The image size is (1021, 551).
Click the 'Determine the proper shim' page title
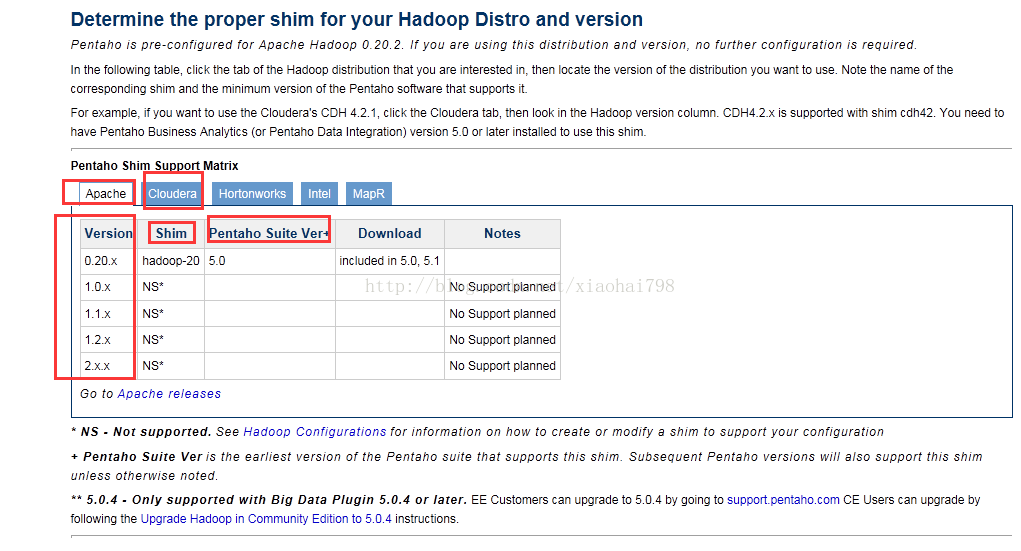click(x=356, y=20)
